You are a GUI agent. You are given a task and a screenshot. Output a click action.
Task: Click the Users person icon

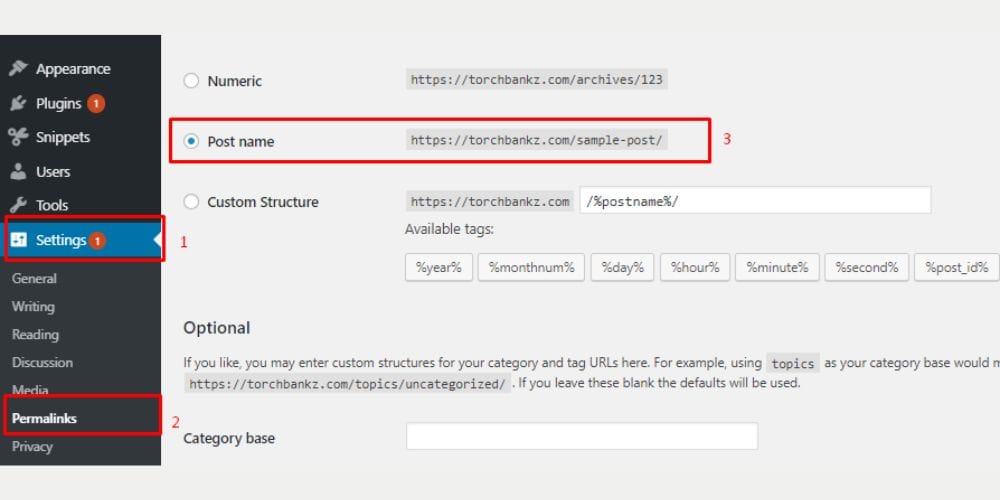pos(17,171)
